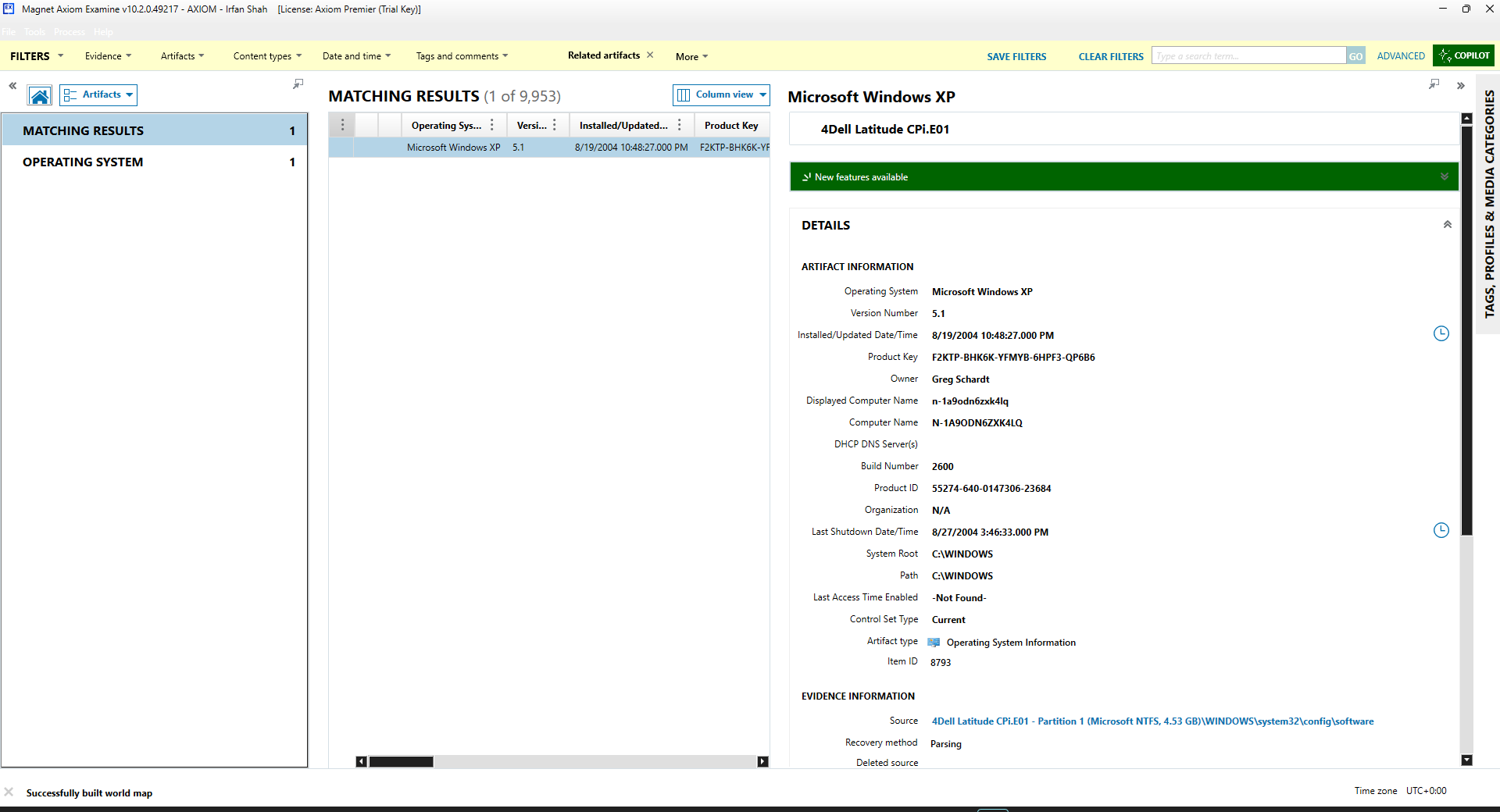Dismiss the world map status message
Viewport: 1500px width, 812px height.
click(x=9, y=792)
